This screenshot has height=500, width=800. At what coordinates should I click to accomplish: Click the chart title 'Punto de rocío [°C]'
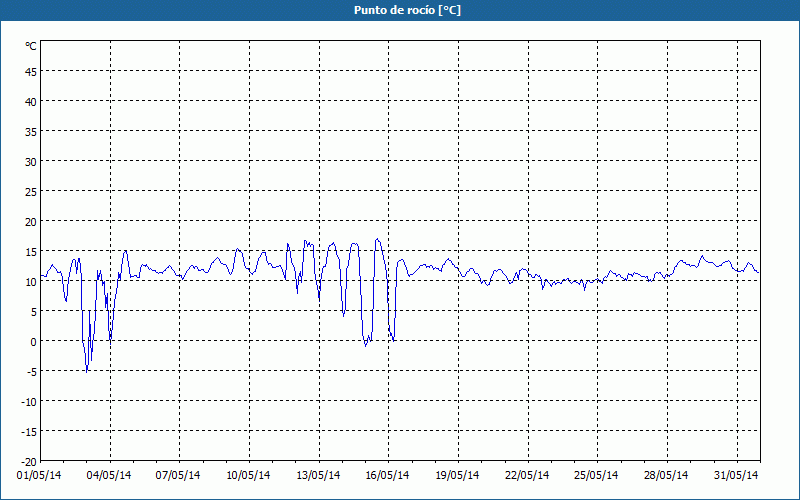coord(407,10)
